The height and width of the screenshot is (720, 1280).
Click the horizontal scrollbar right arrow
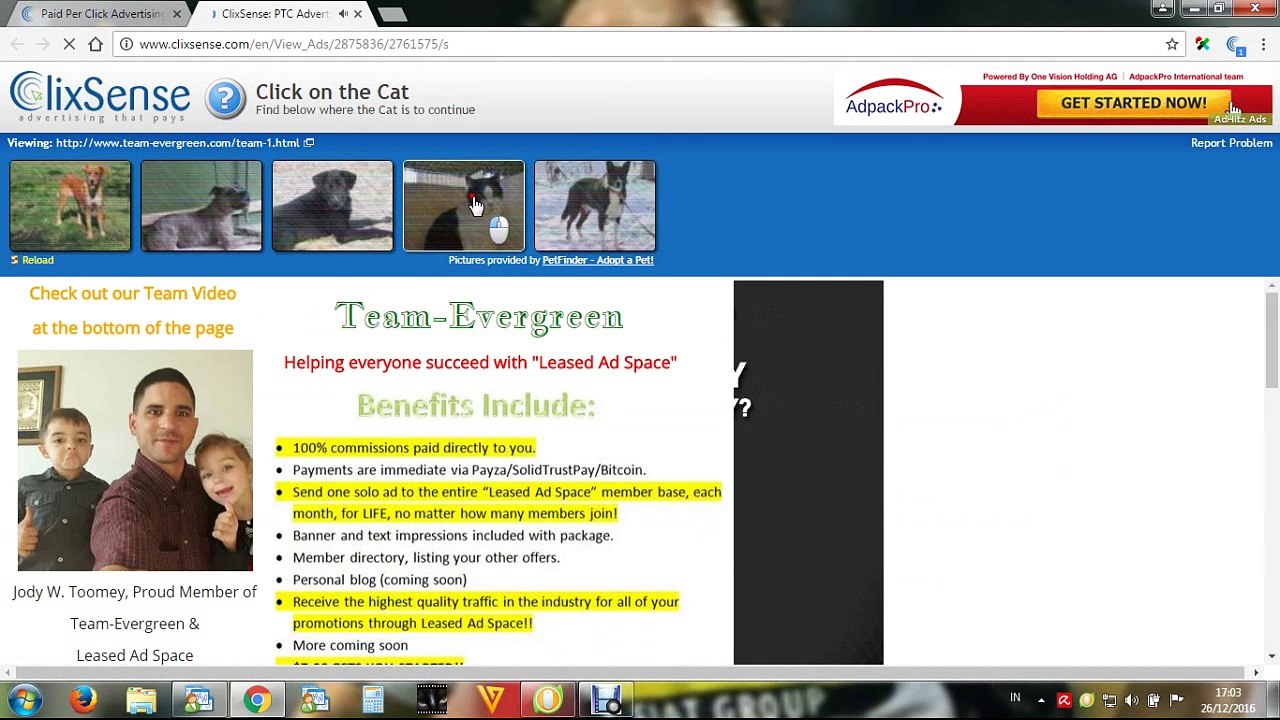(1256, 672)
